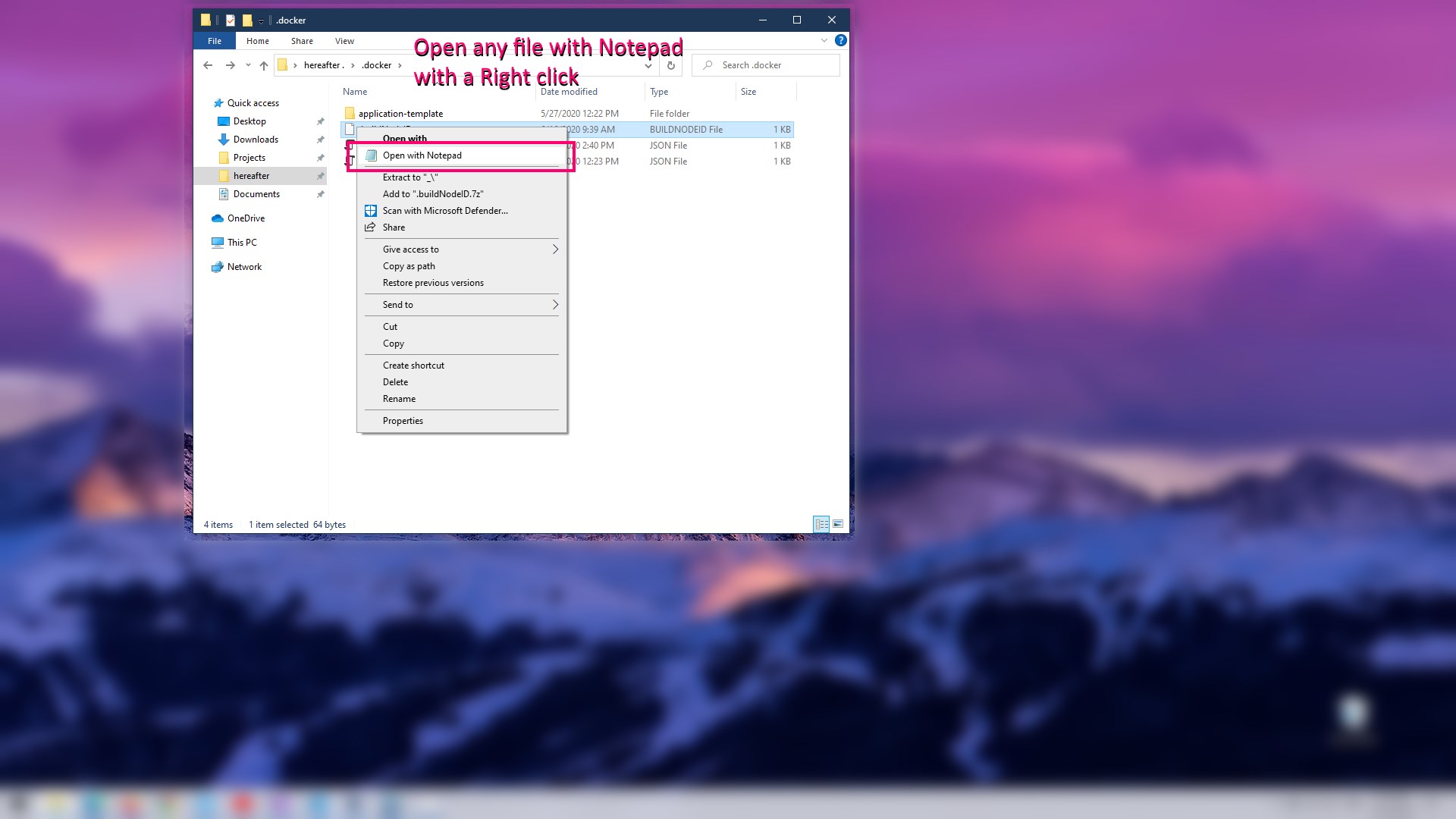Viewport: 1456px width, 819px height.
Task: Click the Share icon in the context menu
Action: 371,227
